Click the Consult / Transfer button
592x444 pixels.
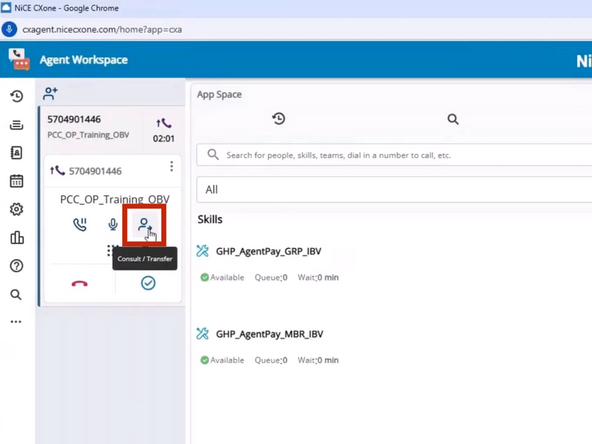(144, 225)
